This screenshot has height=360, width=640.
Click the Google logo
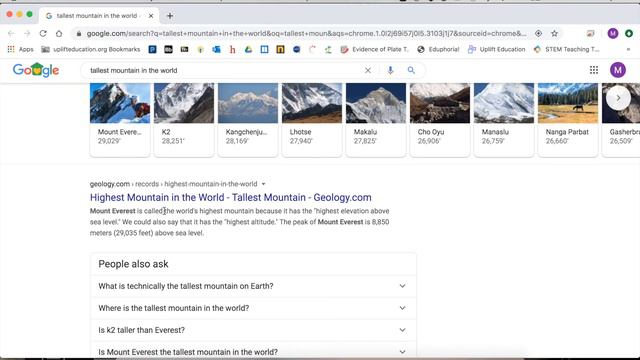36,70
